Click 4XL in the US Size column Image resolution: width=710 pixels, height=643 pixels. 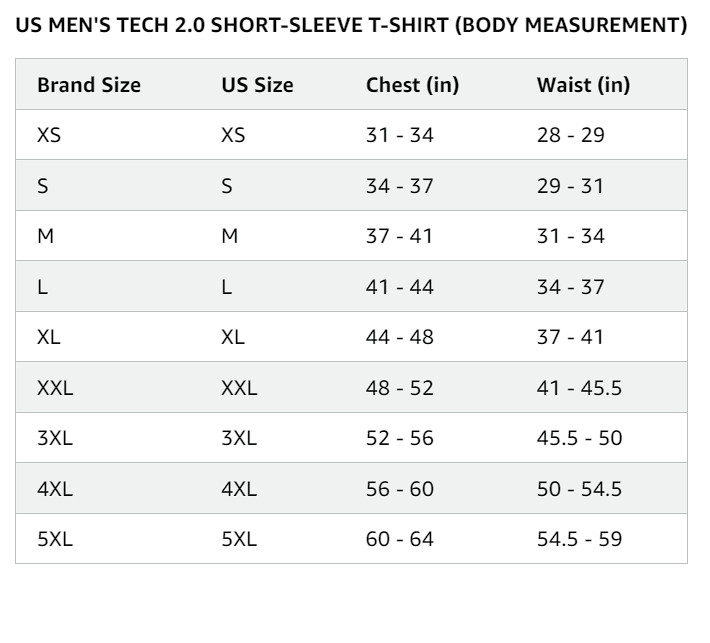239,489
